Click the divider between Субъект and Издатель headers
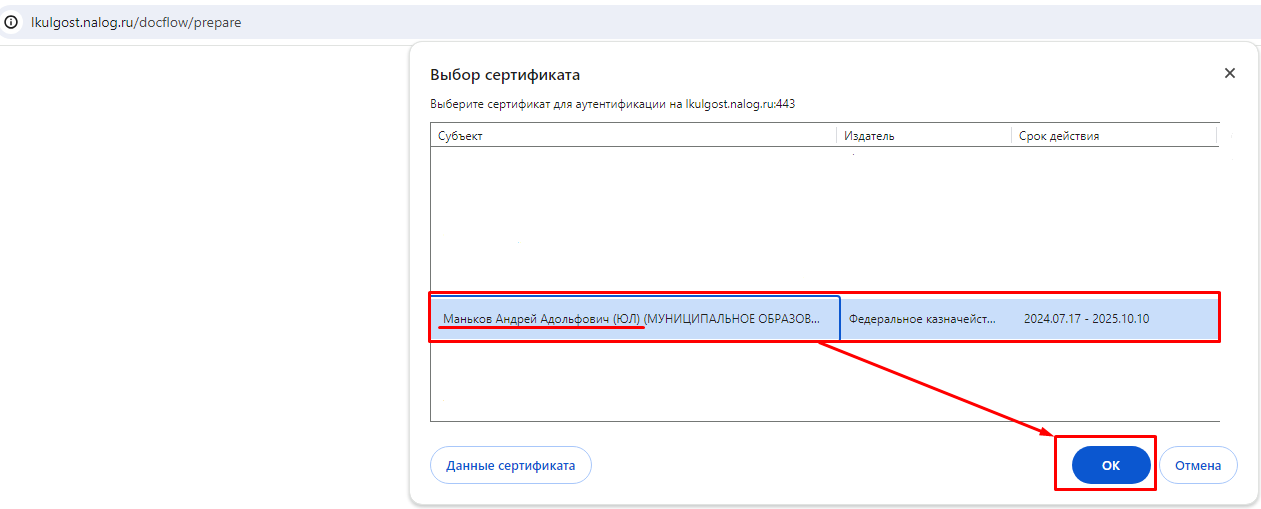Image resolution: width=1261 pixels, height=509 pixels. 836,136
